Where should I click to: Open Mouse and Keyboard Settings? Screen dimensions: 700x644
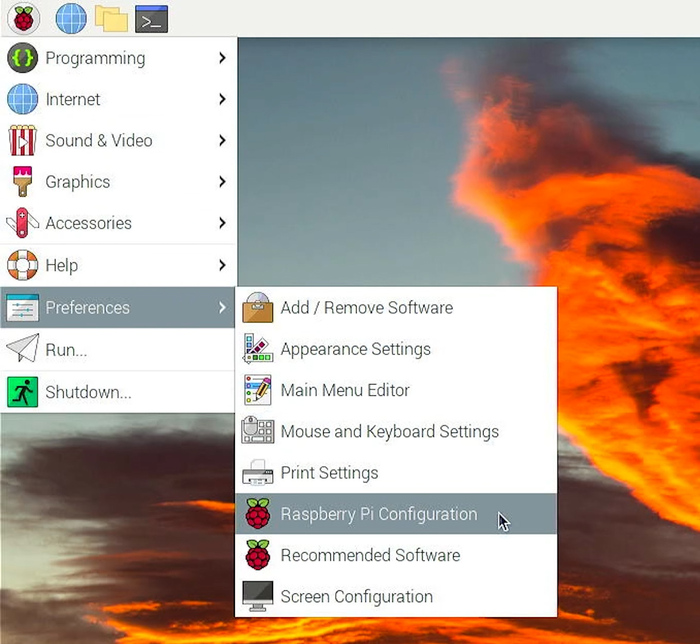[396, 431]
